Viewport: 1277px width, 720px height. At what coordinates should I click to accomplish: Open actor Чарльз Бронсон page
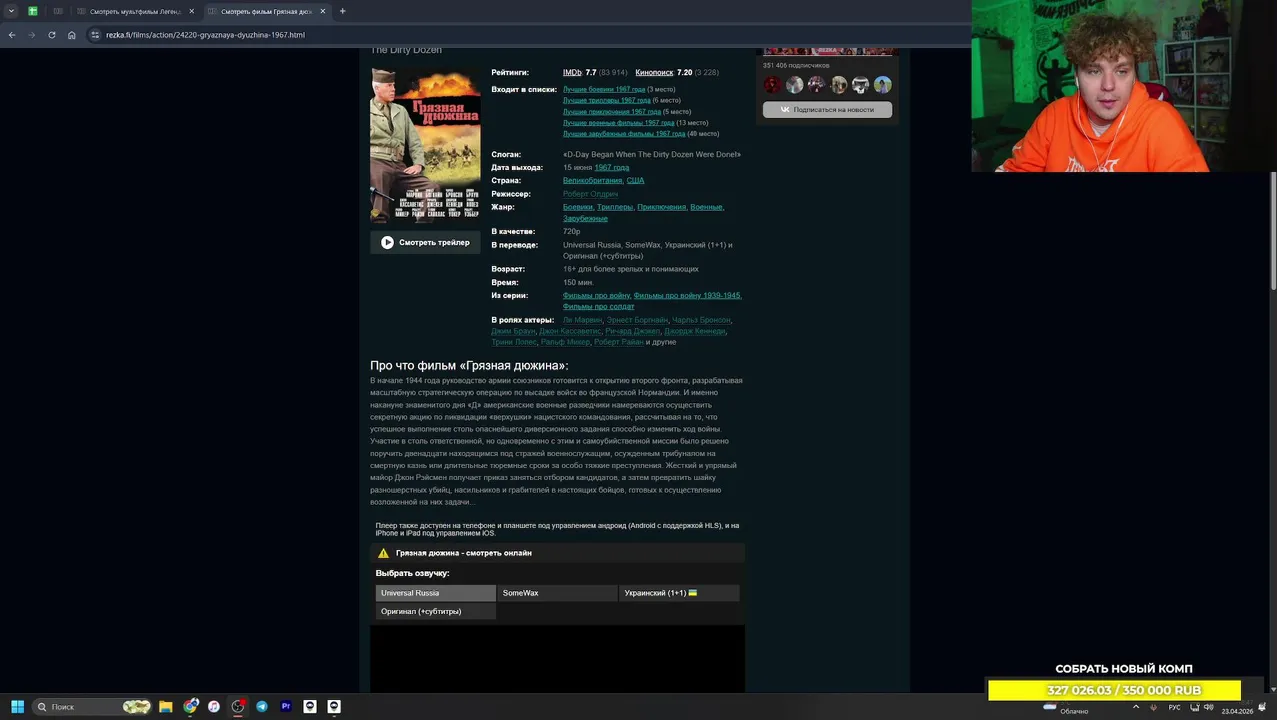pos(701,320)
